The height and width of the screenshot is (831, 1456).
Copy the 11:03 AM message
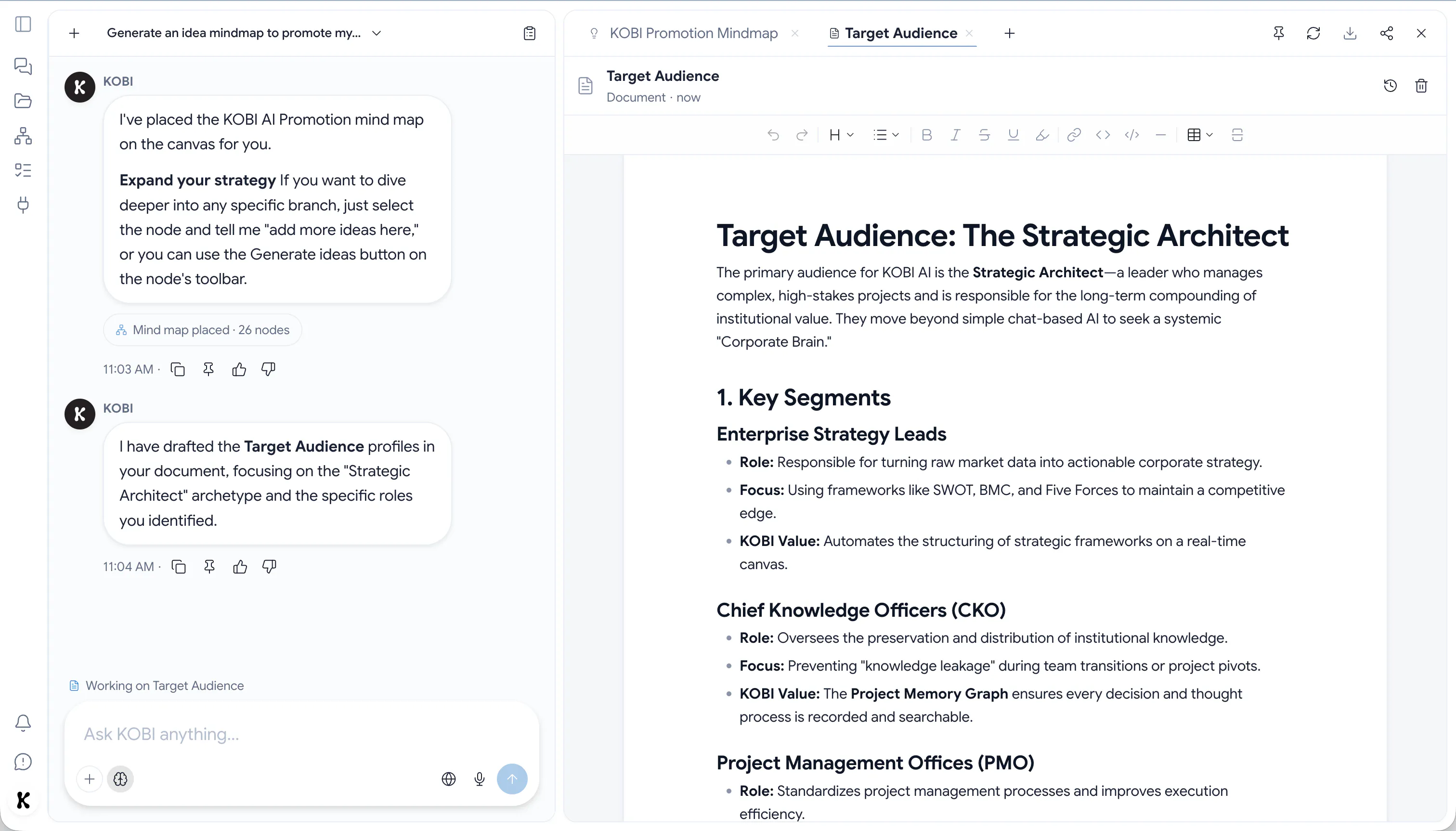pyautogui.click(x=178, y=369)
